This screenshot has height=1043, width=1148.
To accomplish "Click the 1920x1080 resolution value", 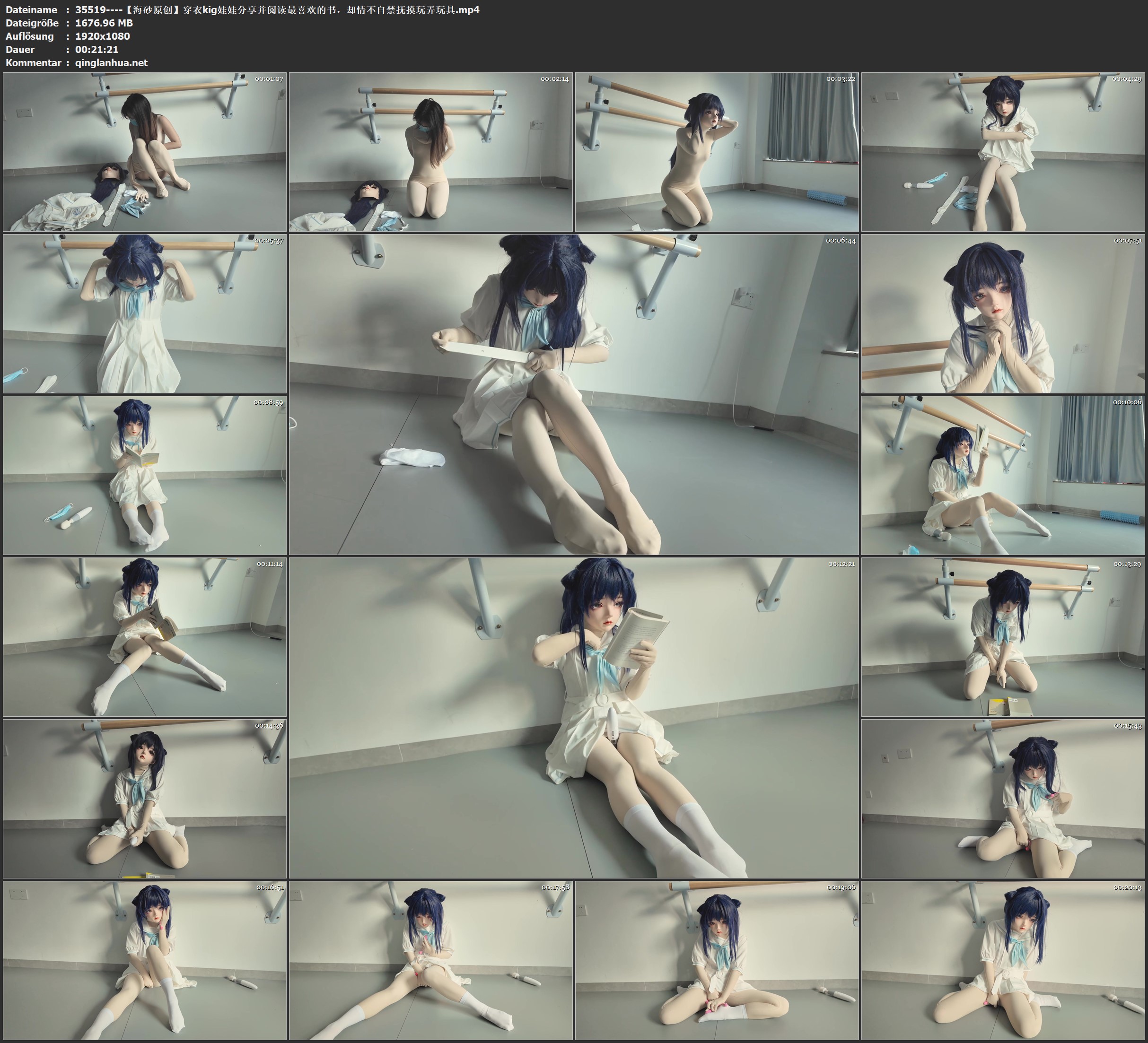I will (x=103, y=36).
